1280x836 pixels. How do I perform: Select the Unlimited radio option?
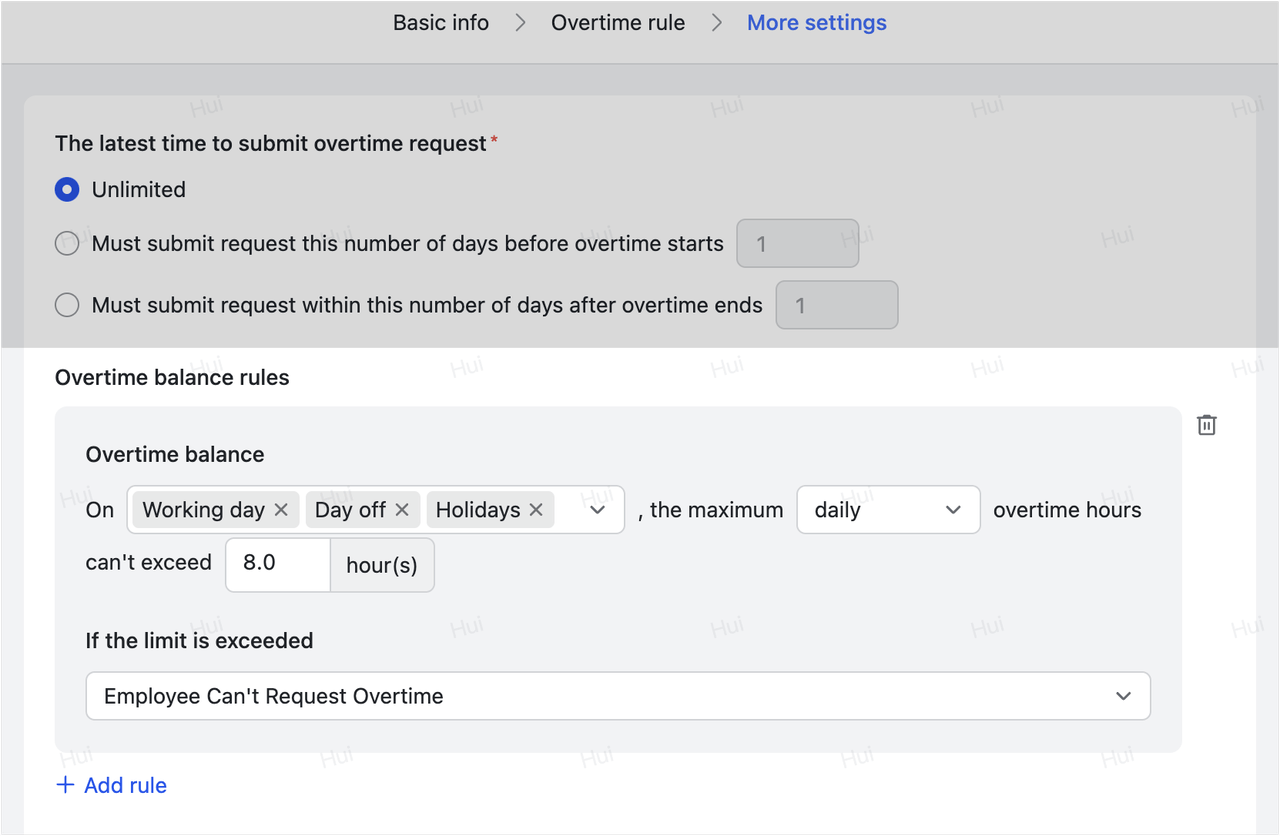pyautogui.click(x=67, y=190)
